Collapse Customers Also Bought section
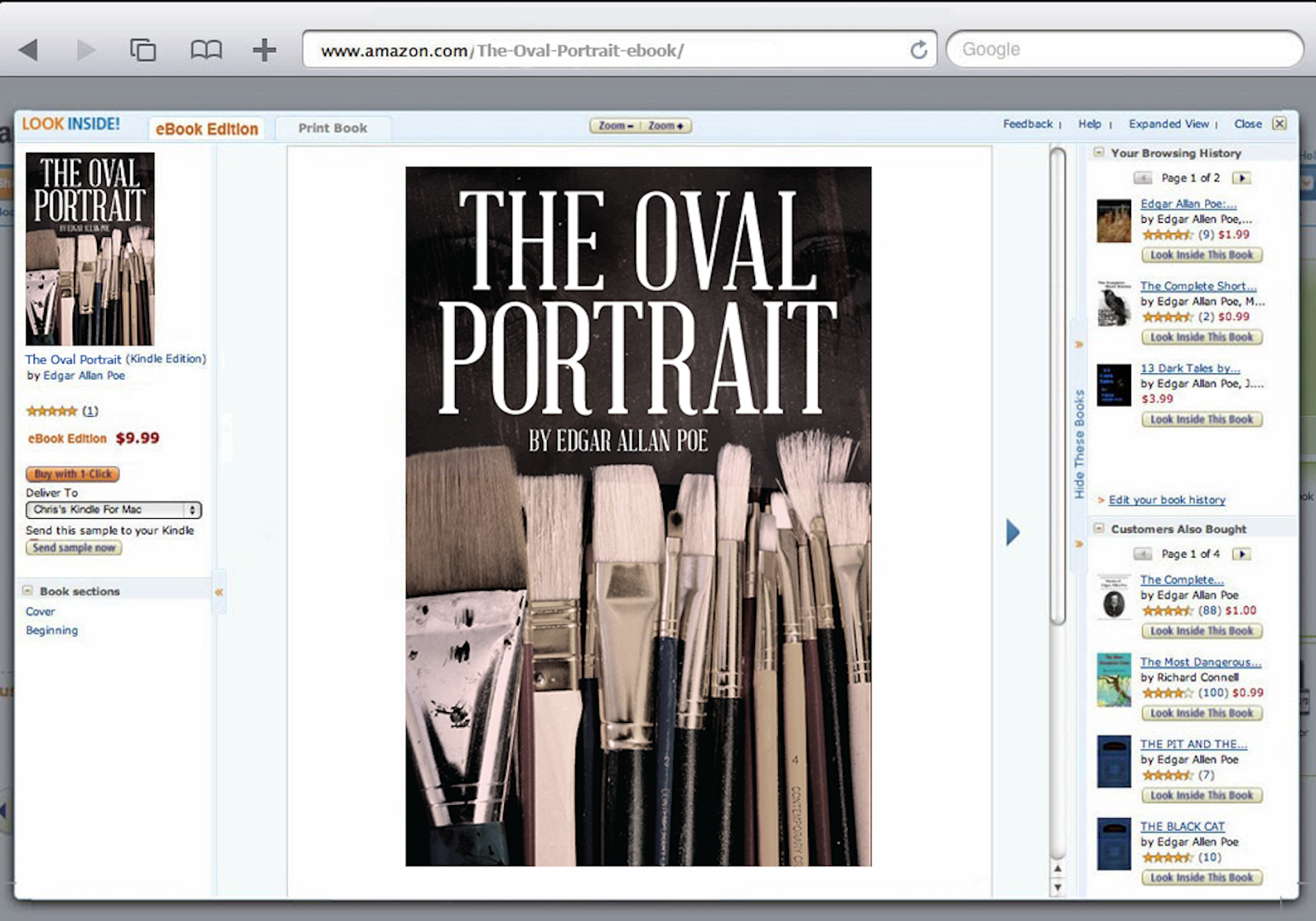 1099,529
